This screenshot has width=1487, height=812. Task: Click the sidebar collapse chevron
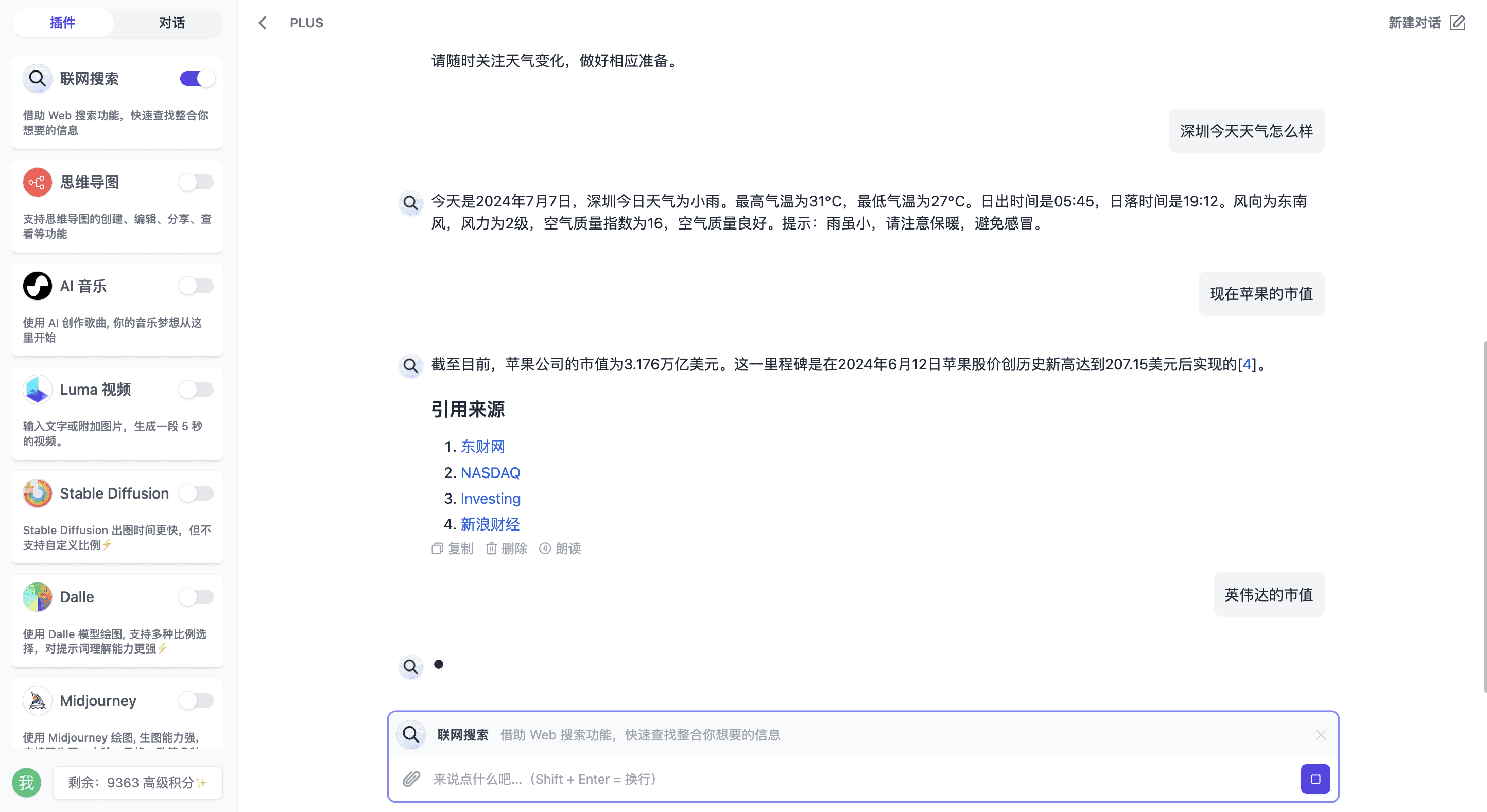point(262,22)
